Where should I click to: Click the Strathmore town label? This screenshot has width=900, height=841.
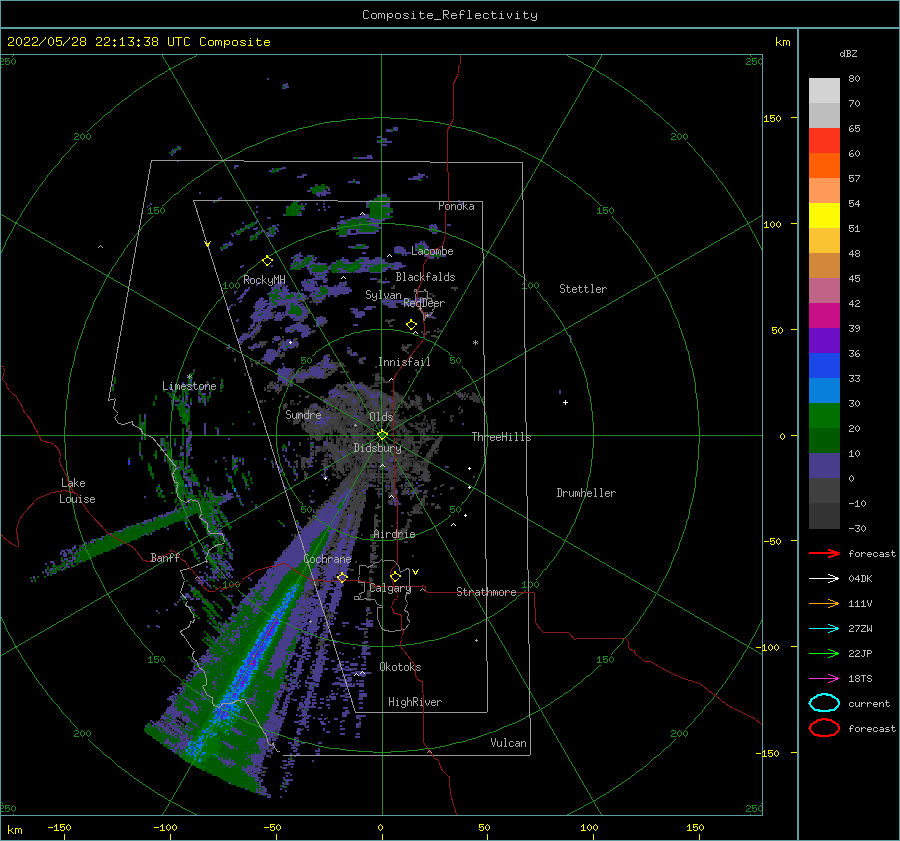point(486,592)
